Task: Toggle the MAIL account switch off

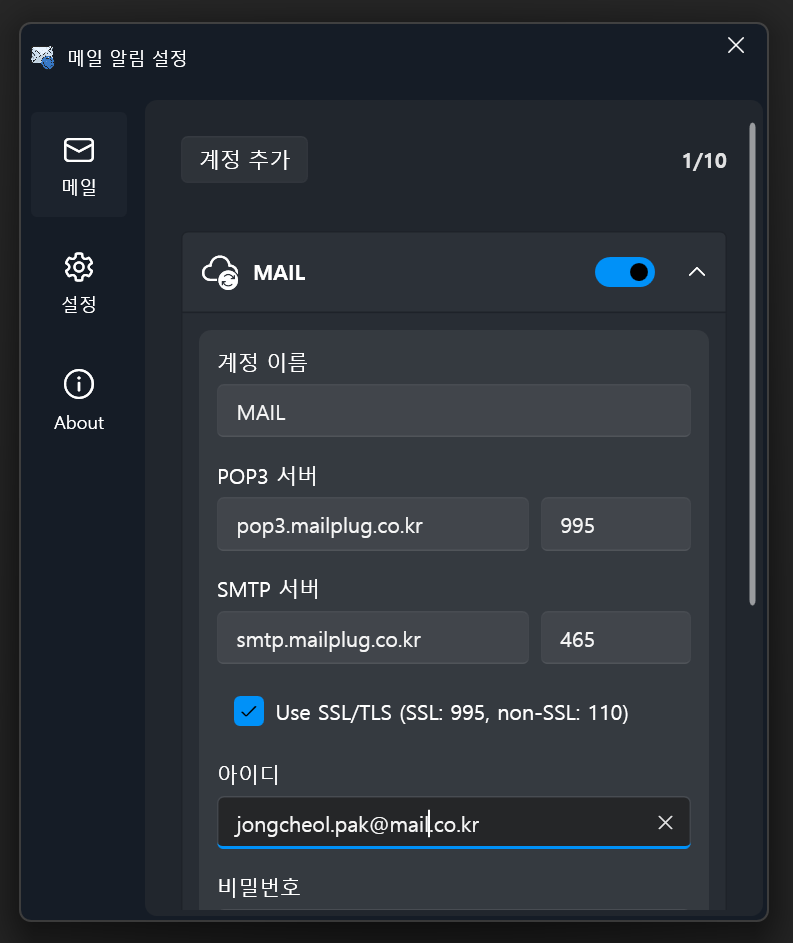Action: [x=625, y=272]
